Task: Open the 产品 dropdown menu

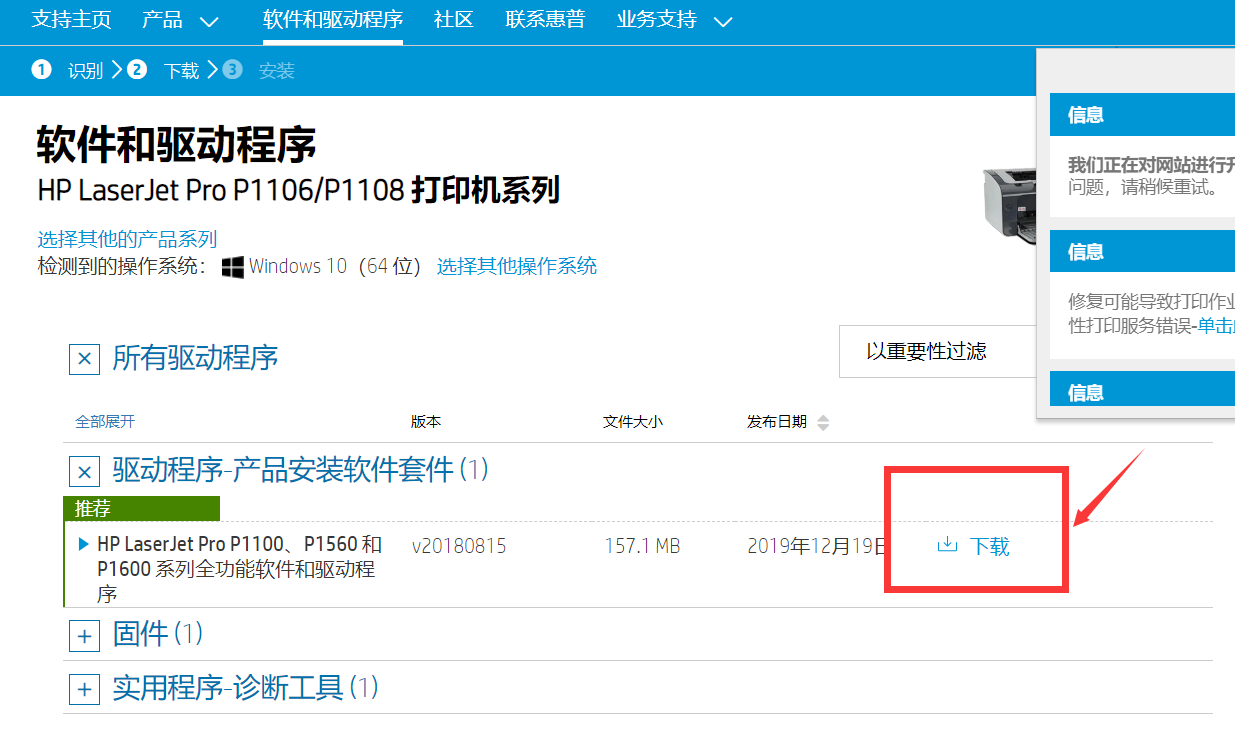Action: coord(180,20)
